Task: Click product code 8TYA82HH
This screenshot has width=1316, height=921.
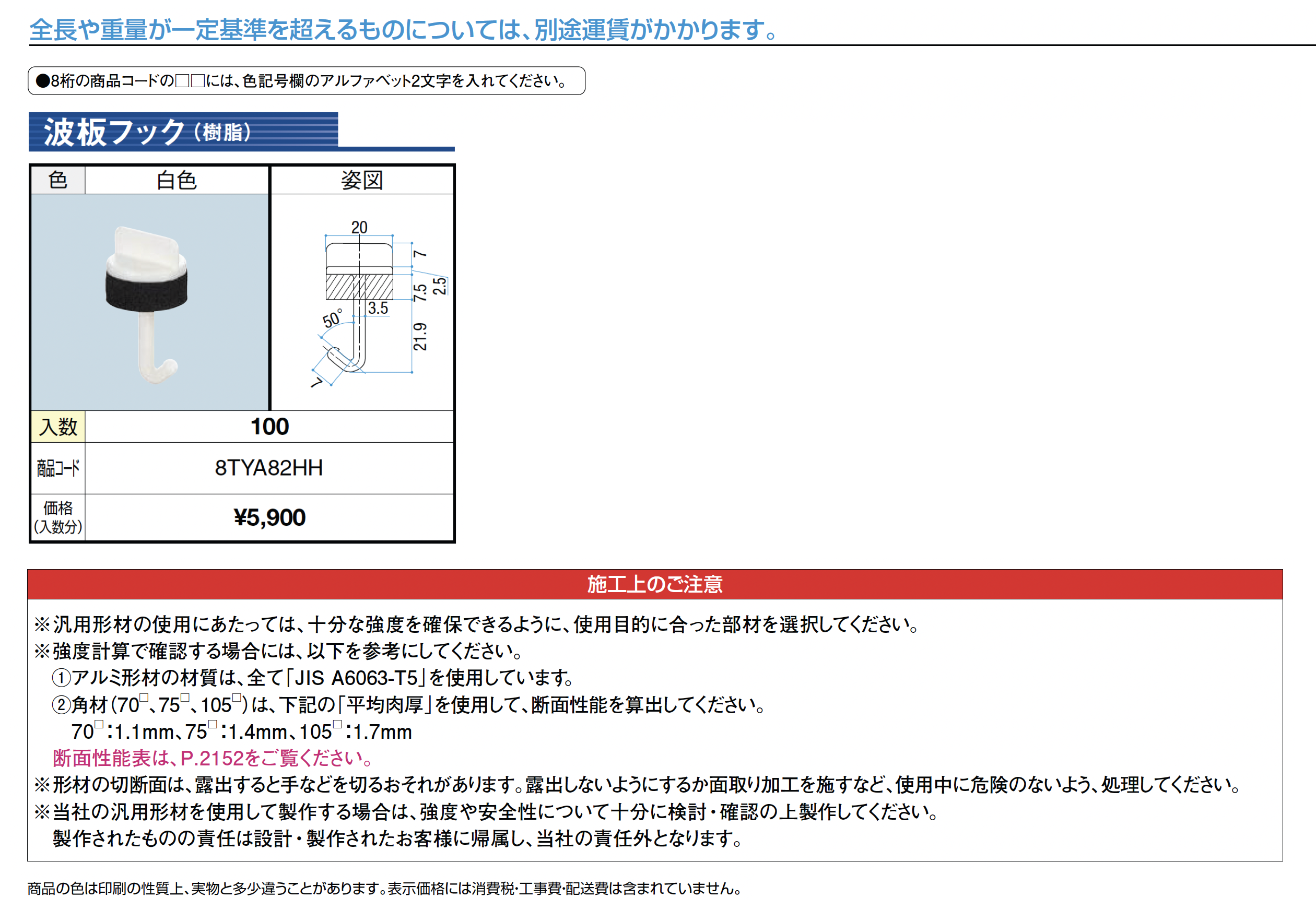Action: (x=269, y=468)
